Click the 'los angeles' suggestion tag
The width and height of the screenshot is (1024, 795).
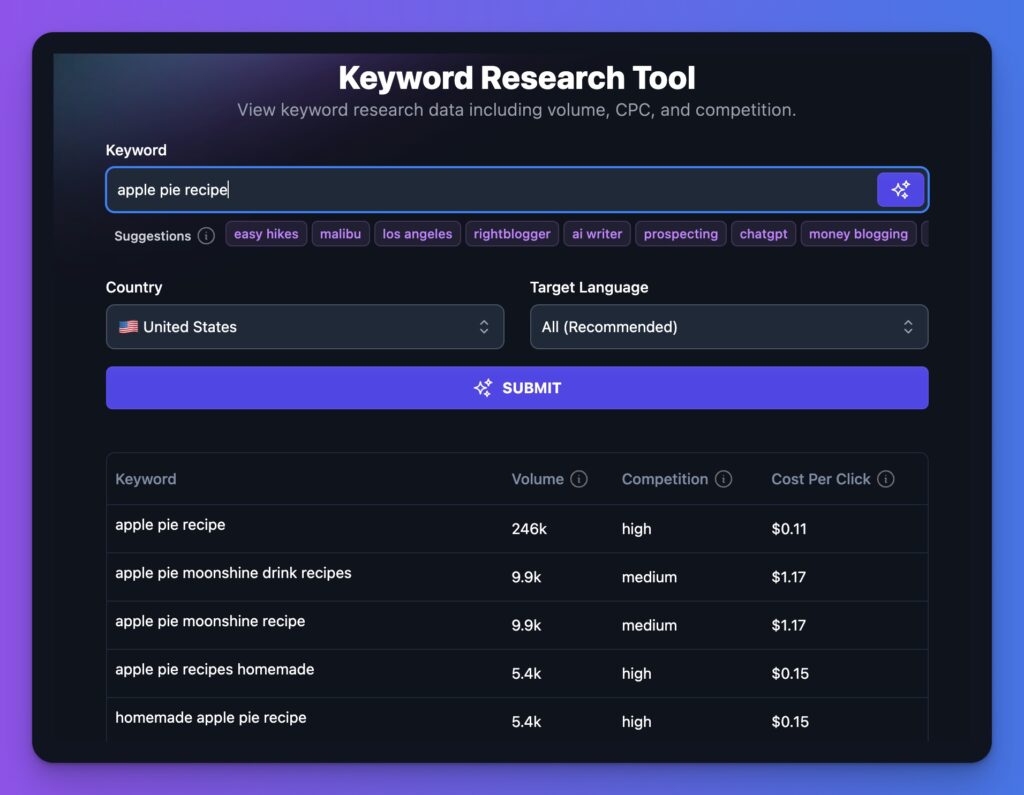(x=417, y=233)
